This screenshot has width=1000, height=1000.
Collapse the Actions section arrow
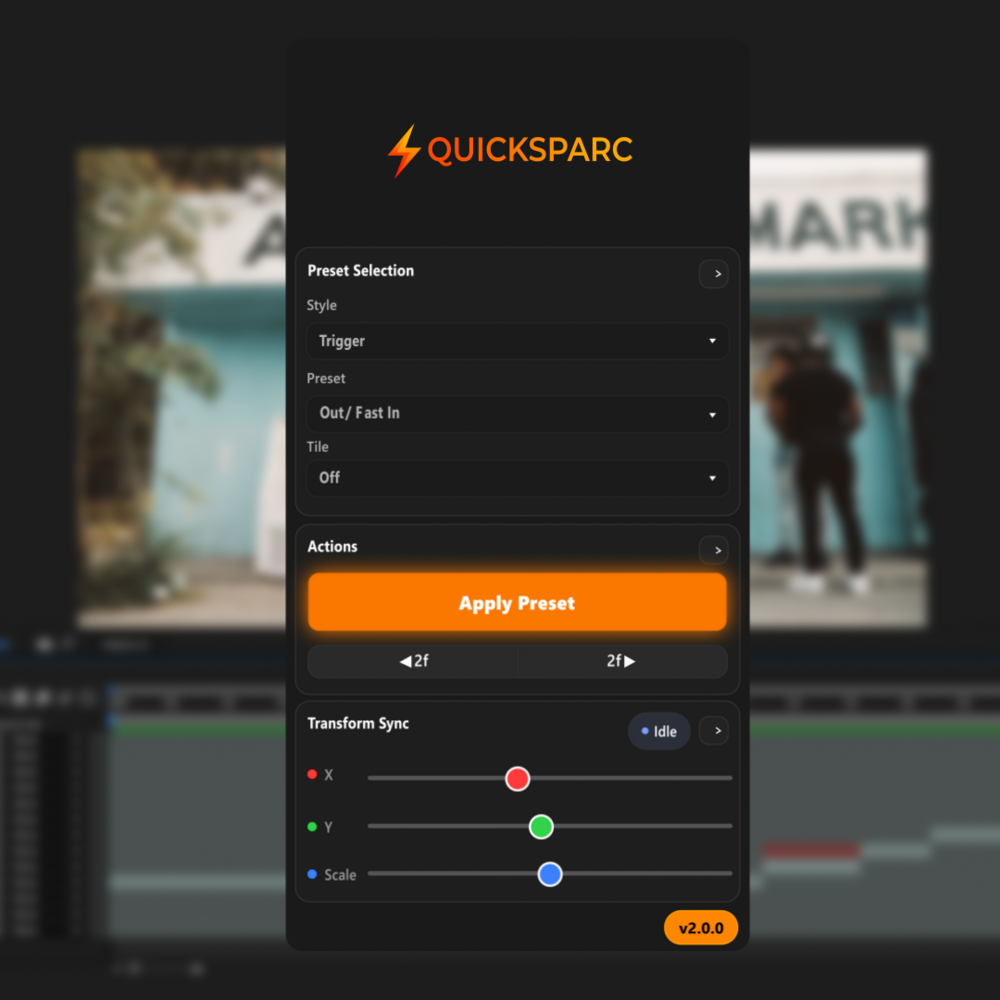click(x=713, y=550)
